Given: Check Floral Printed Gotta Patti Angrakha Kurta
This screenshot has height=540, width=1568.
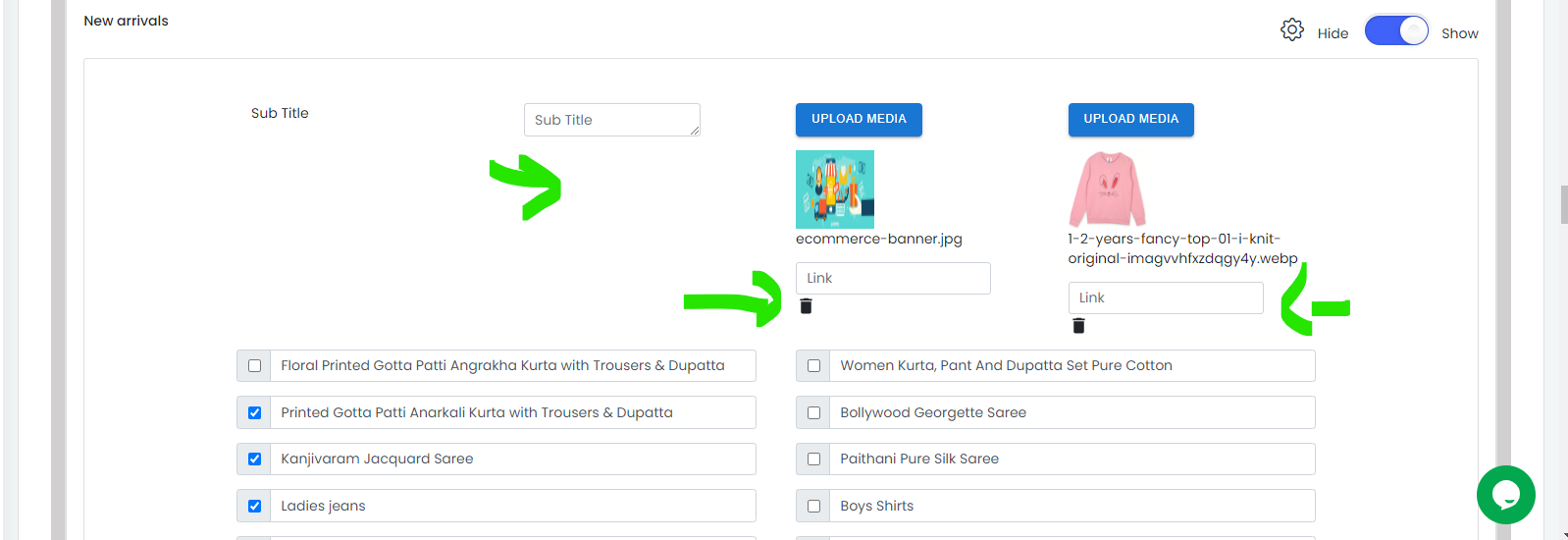Looking at the screenshot, I should 254,365.
